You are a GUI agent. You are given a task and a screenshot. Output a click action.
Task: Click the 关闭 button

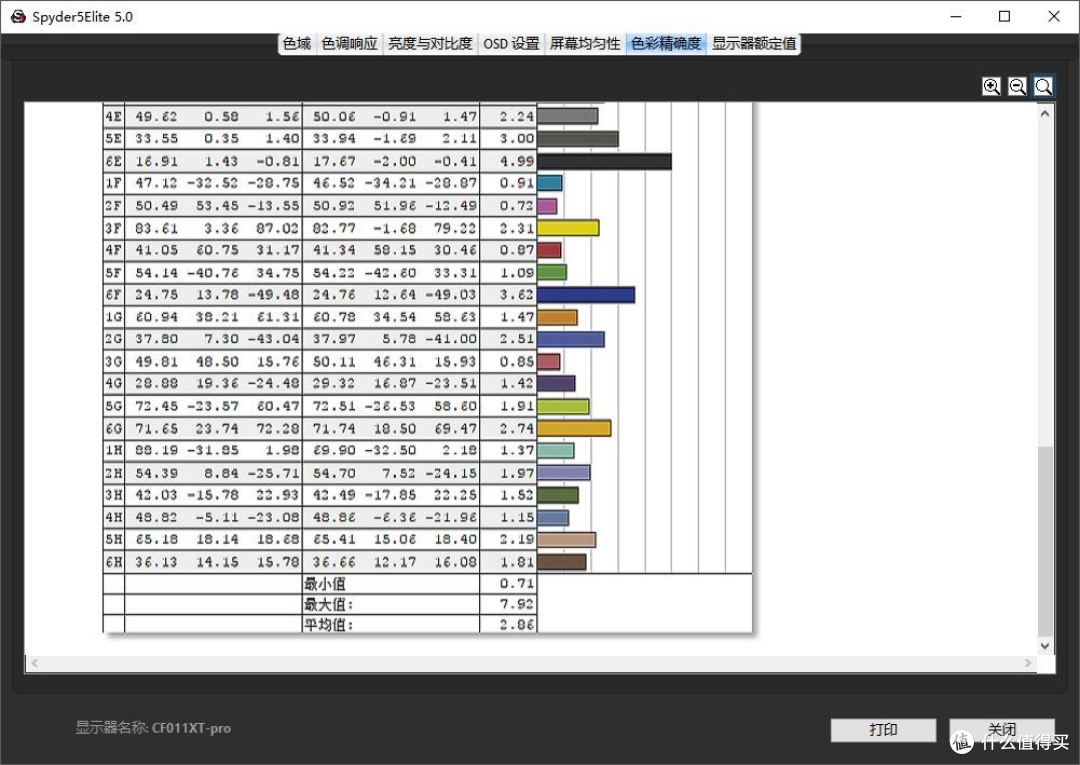1001,730
